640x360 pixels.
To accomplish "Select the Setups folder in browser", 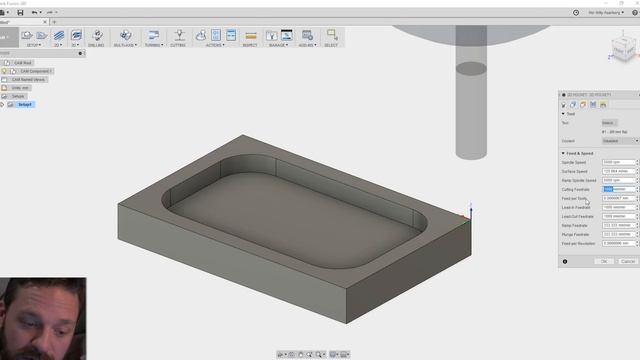I will (x=18, y=96).
